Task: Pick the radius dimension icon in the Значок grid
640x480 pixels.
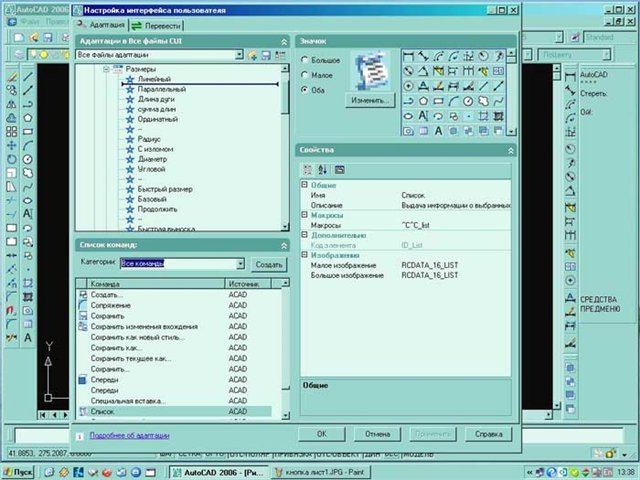Action: 483,56
